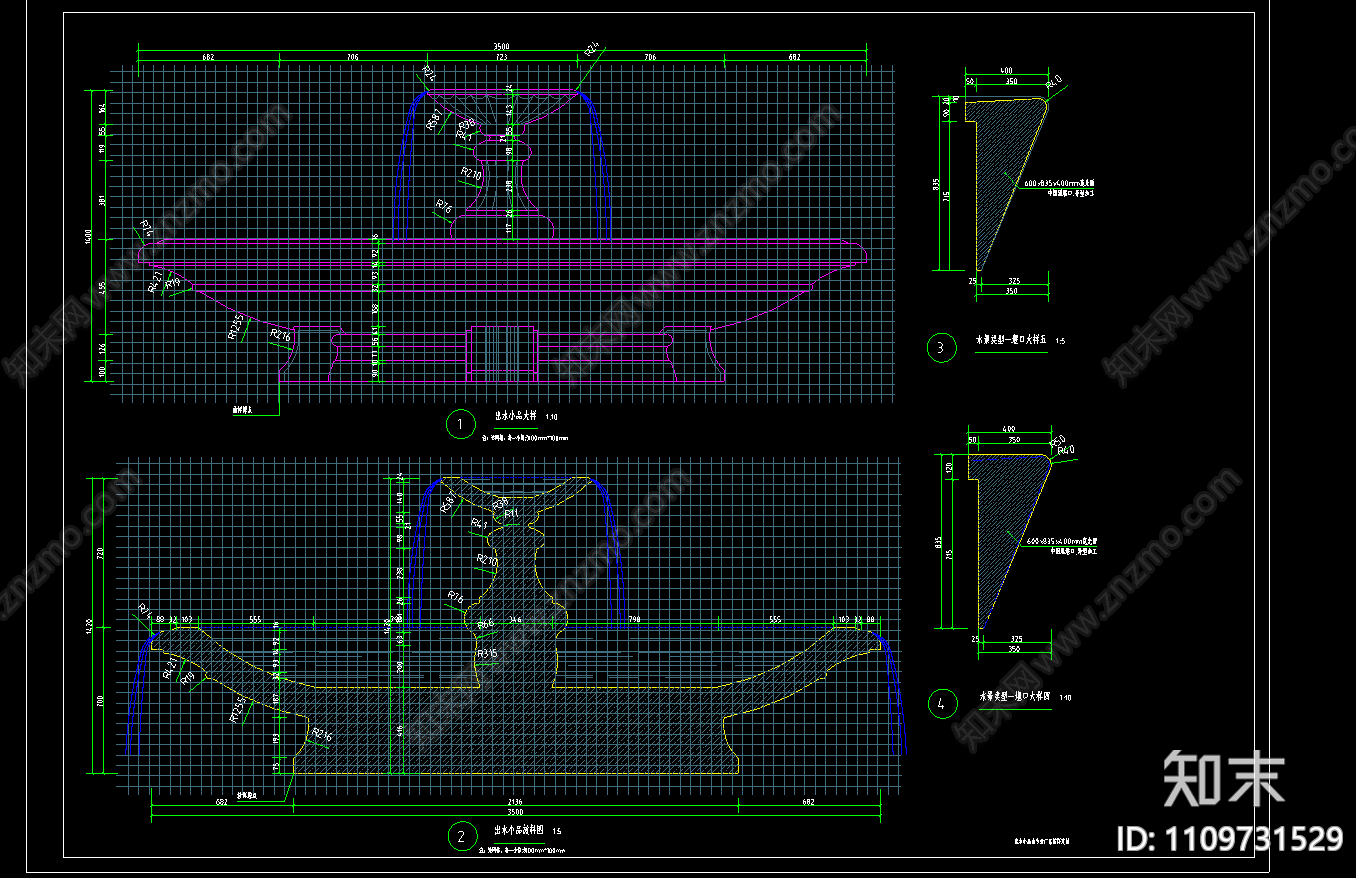Viewport: 1356px width, 878px height.
Task: Click the circled number 1 drawing marker
Action: tap(459, 424)
